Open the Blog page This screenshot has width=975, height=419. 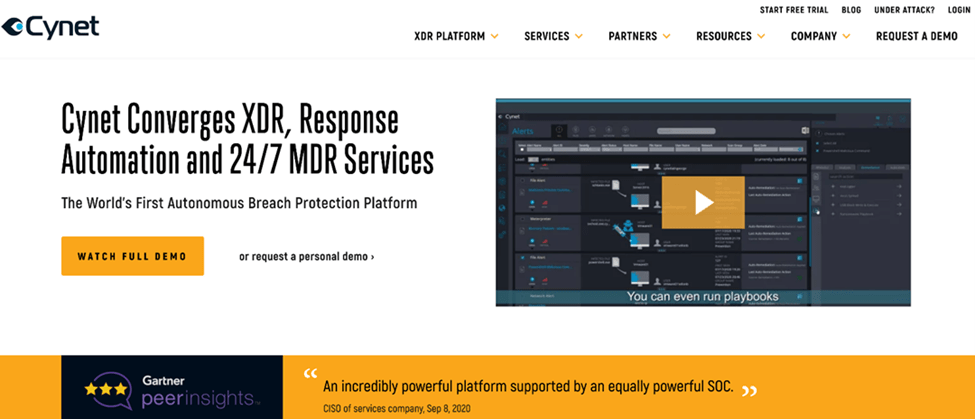[851, 10]
